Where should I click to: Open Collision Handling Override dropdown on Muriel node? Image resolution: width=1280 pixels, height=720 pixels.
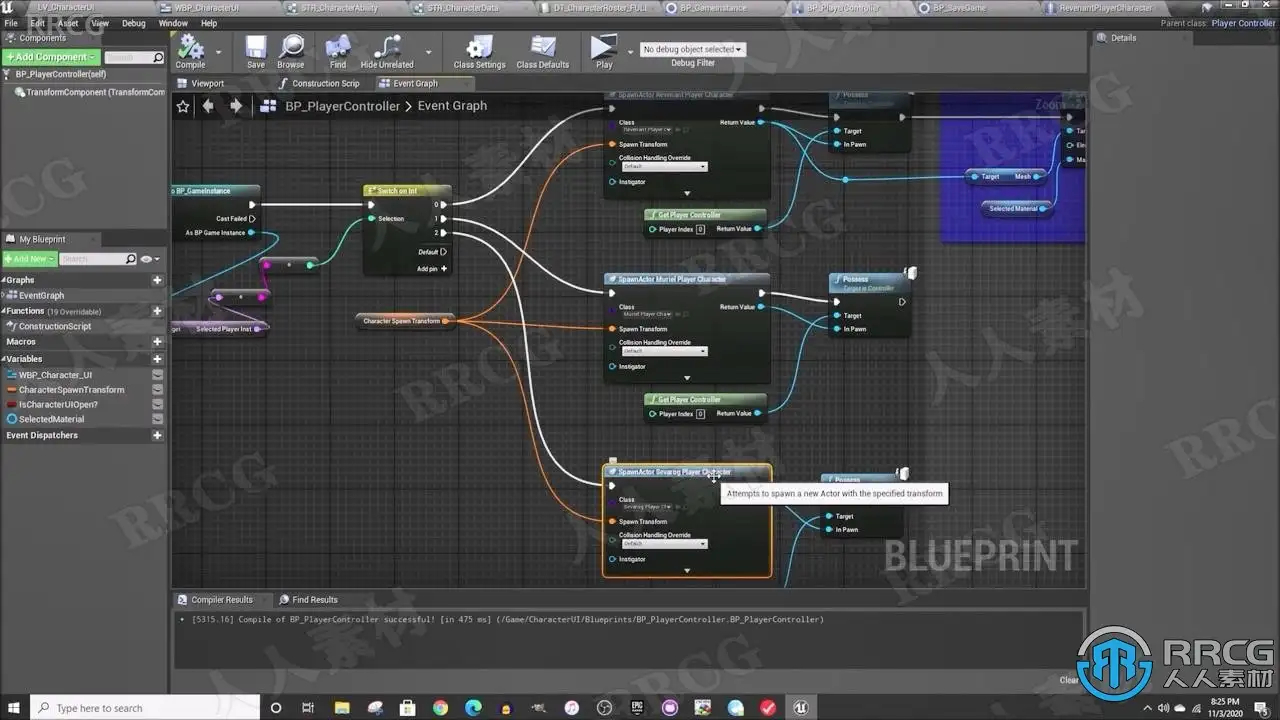(x=663, y=351)
